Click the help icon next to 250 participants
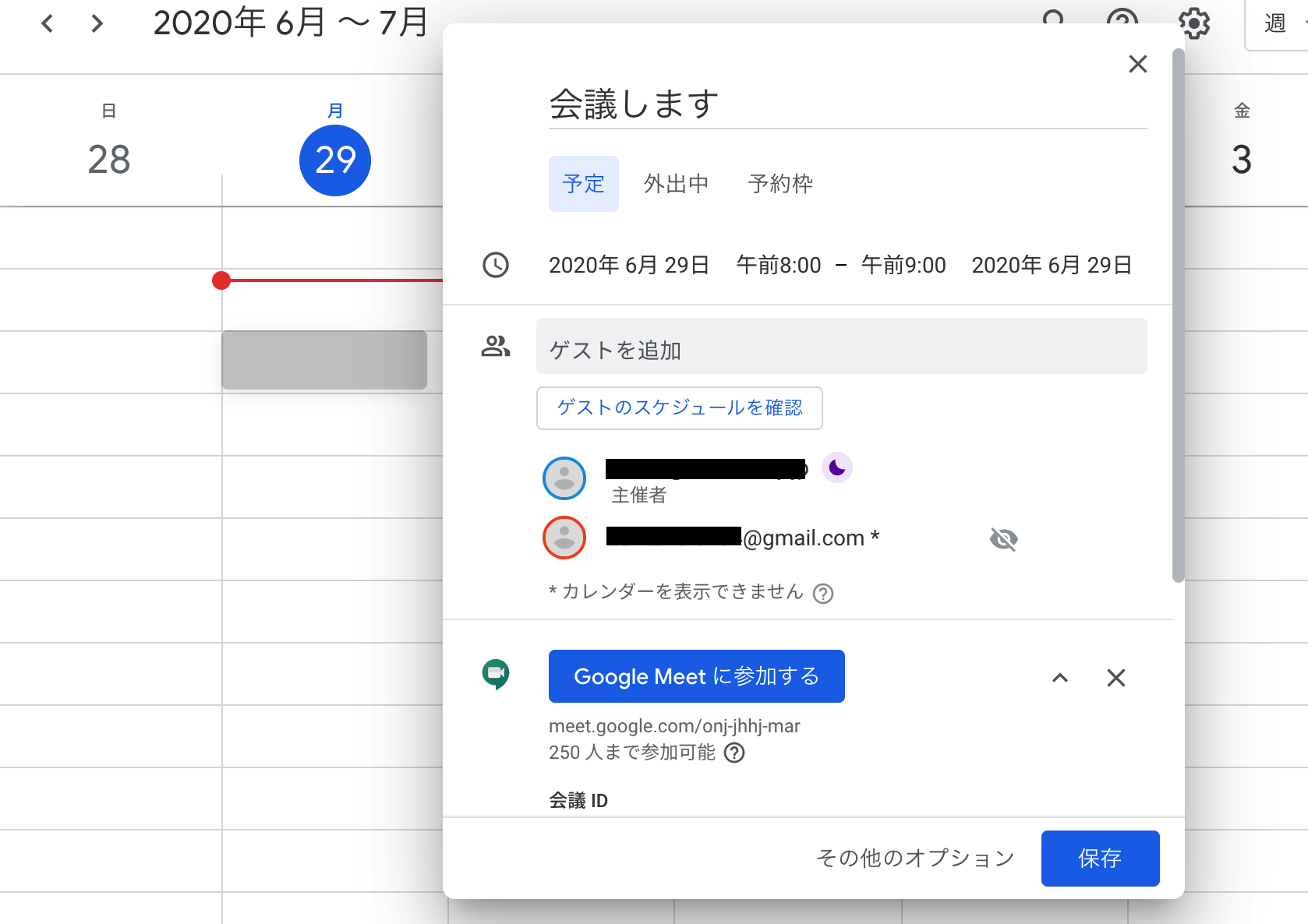 [734, 753]
